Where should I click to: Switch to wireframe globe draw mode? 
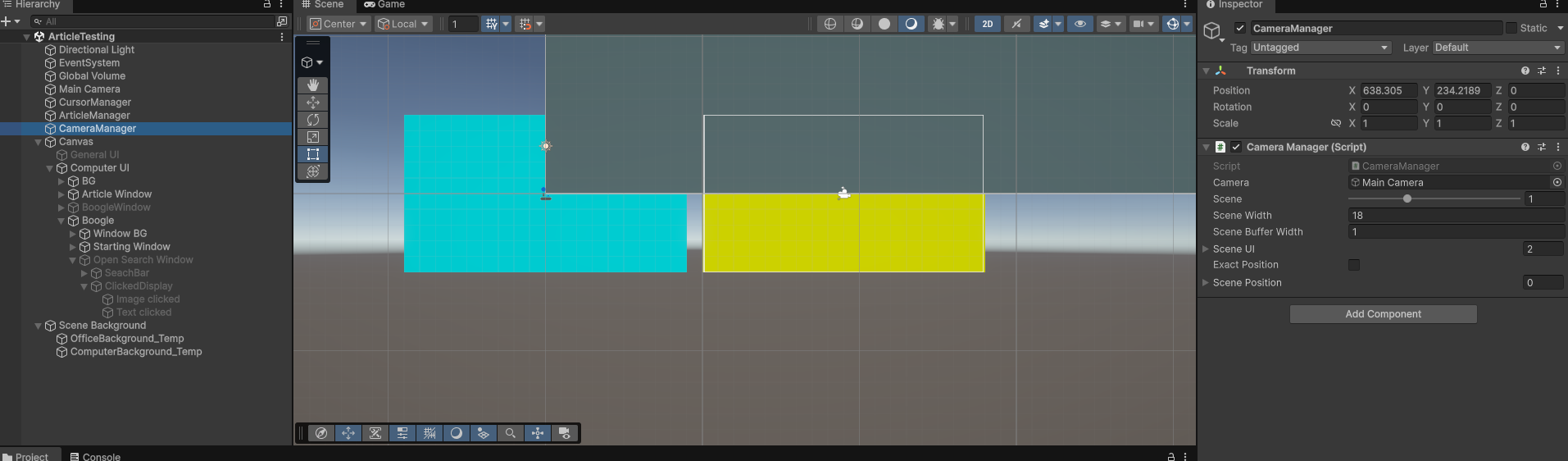[830, 24]
